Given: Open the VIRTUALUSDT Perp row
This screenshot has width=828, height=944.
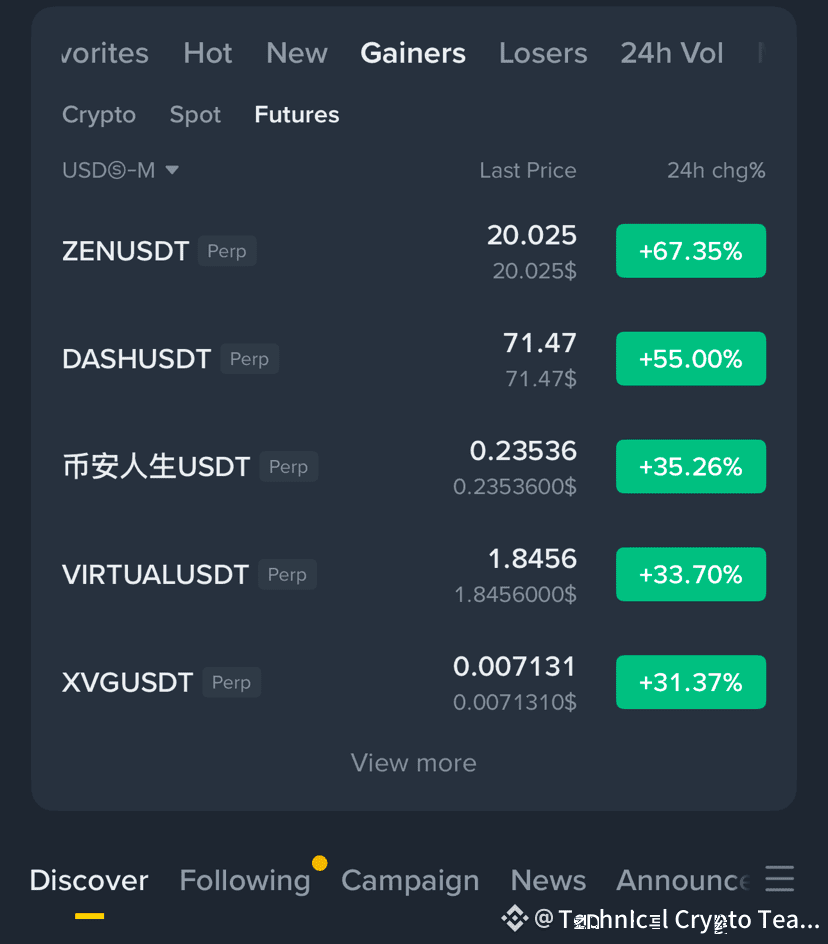Looking at the screenshot, I should pyautogui.click(x=414, y=574).
